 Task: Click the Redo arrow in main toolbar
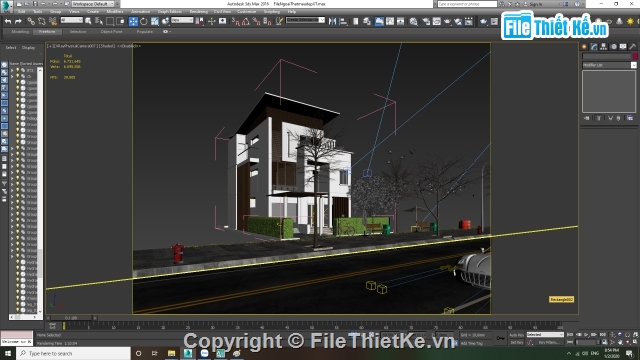click(x=18, y=21)
